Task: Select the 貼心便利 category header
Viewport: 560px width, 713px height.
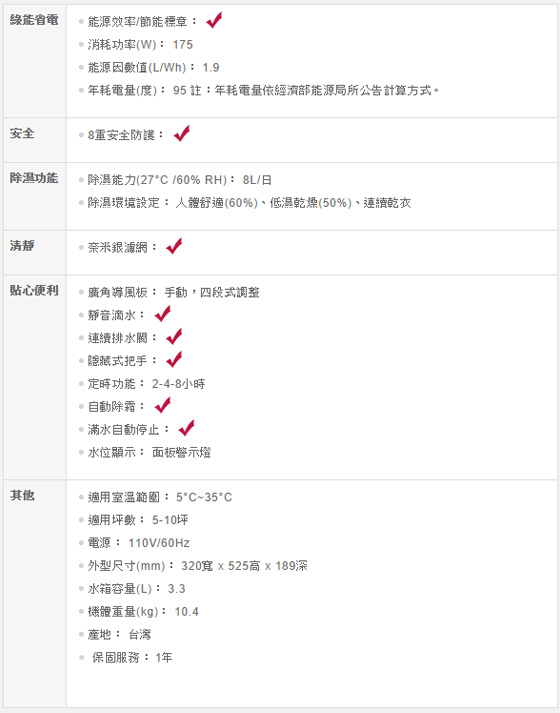Action: (34, 290)
